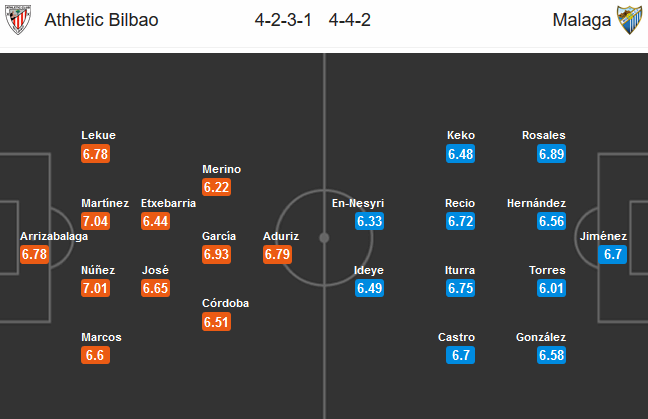This screenshot has width=648, height=419.
Task: Click player name Lekue
Action: click(99, 136)
